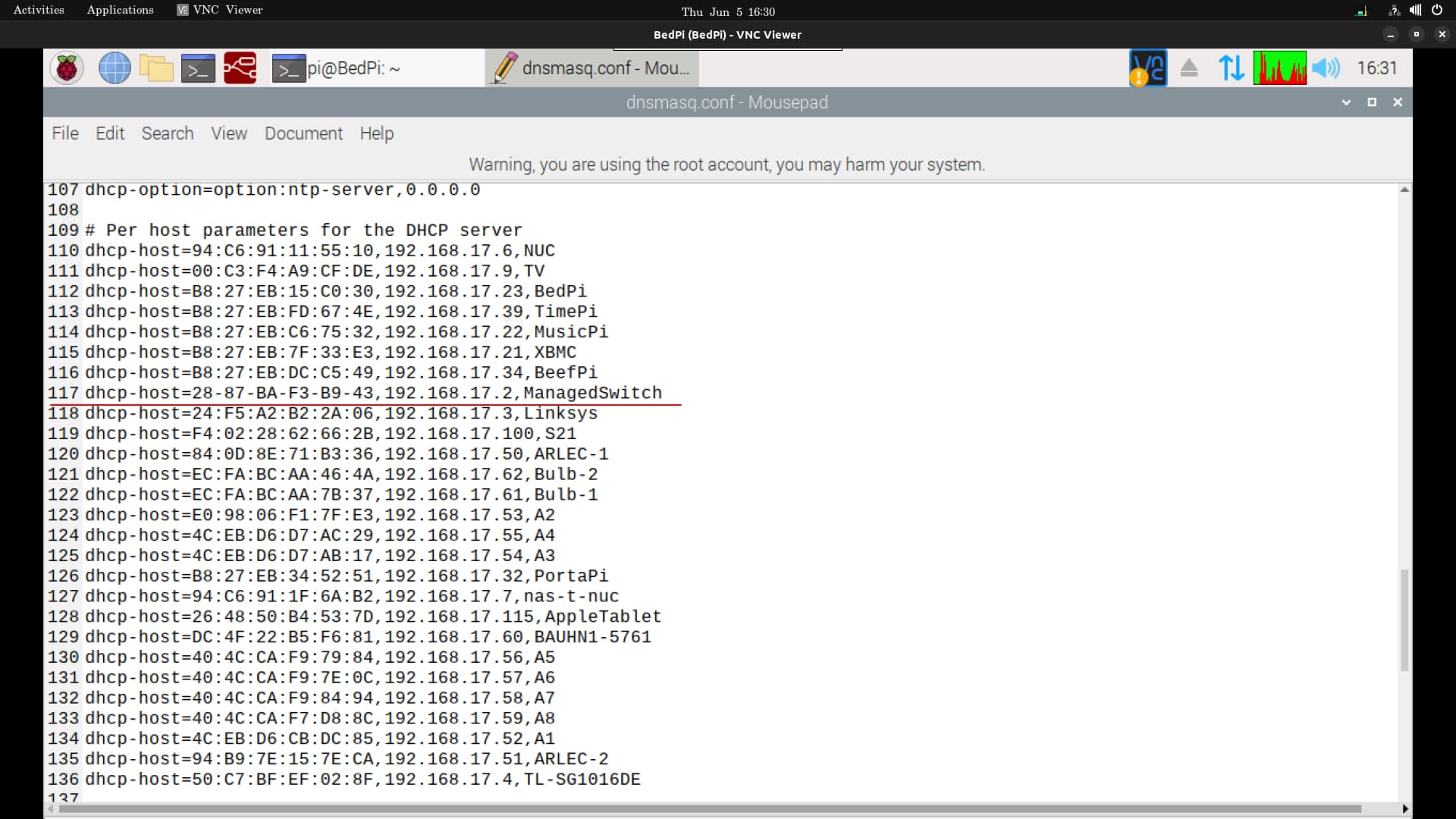
Task: Click the A8 entry on line 133
Action: [320, 718]
